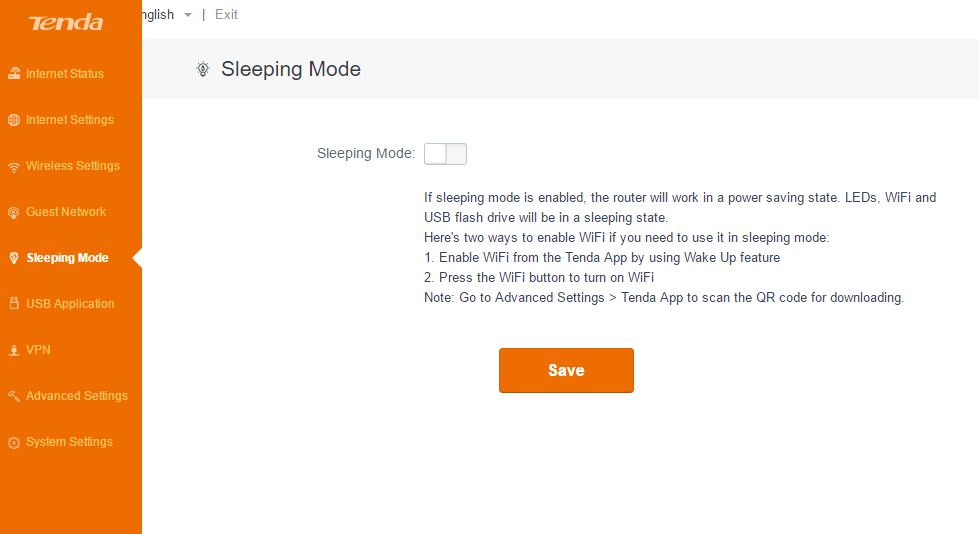Click the Internet Settings globe icon

(14, 120)
